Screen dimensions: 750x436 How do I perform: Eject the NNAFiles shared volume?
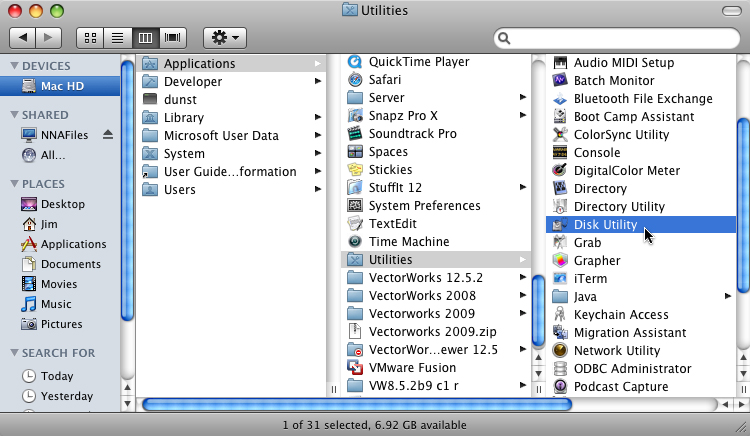[x=108, y=135]
